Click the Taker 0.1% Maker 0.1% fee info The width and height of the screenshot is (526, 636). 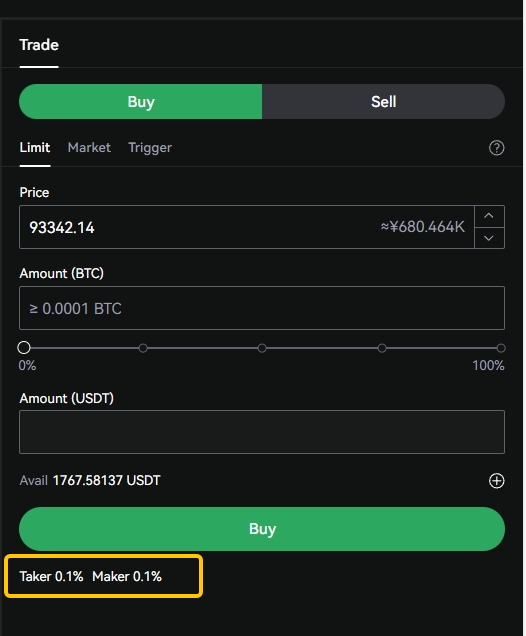pos(90,576)
